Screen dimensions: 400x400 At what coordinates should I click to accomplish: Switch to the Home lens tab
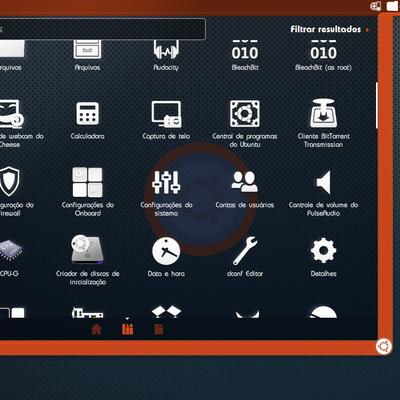[x=96, y=329]
